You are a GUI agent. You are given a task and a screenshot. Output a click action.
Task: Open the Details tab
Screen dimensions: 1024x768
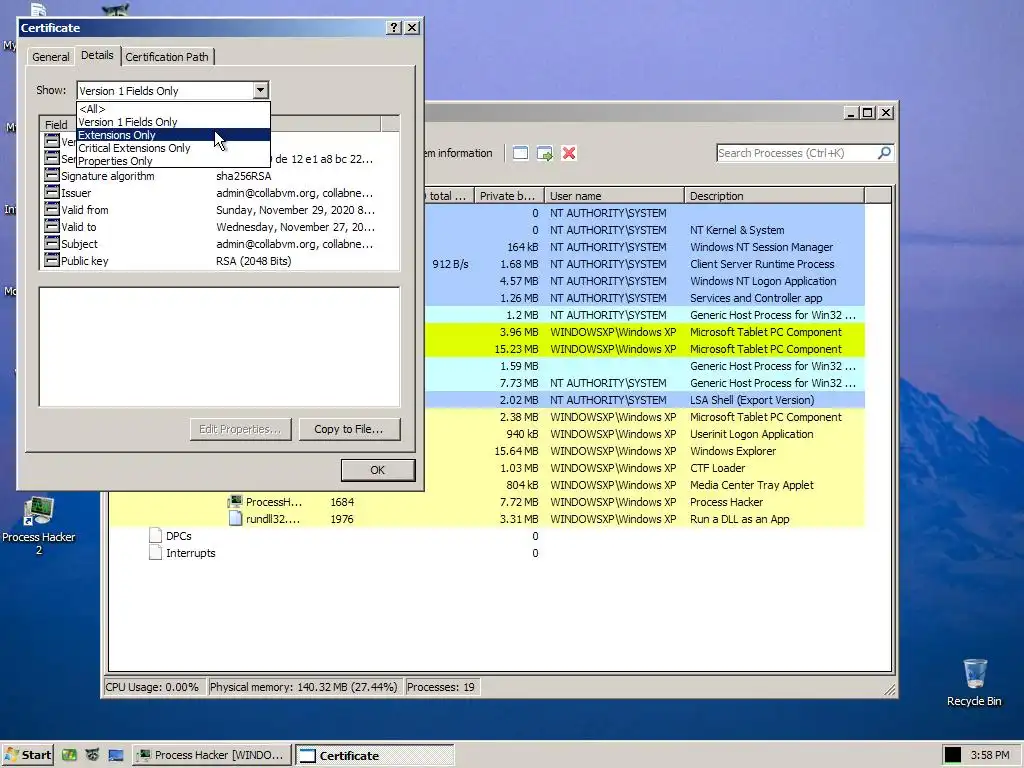tap(97, 56)
